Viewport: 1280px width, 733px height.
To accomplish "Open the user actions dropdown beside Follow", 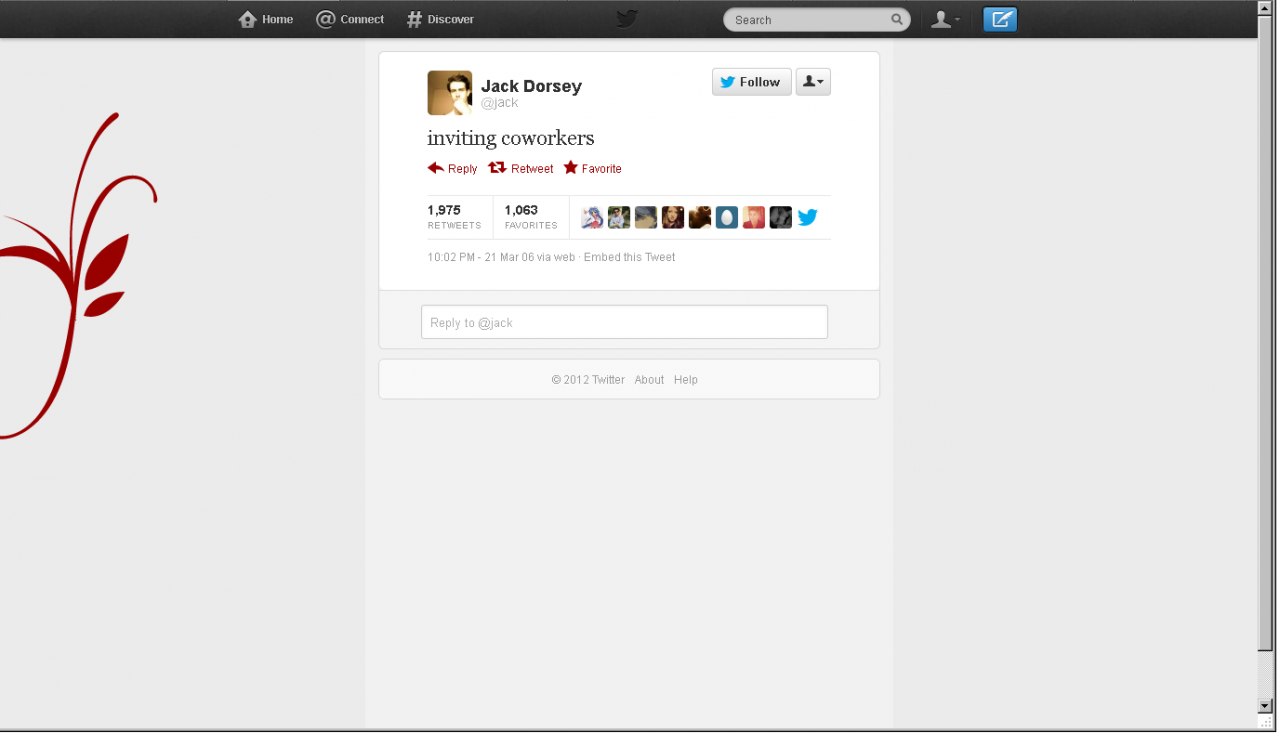I will 813,82.
